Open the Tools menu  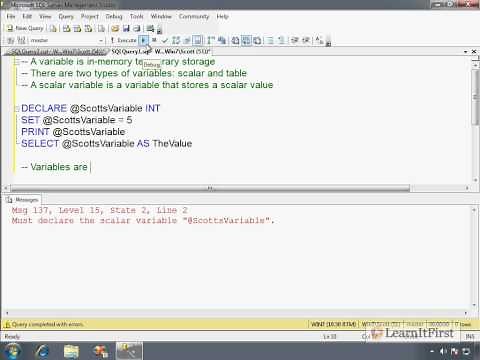pos(136,16)
